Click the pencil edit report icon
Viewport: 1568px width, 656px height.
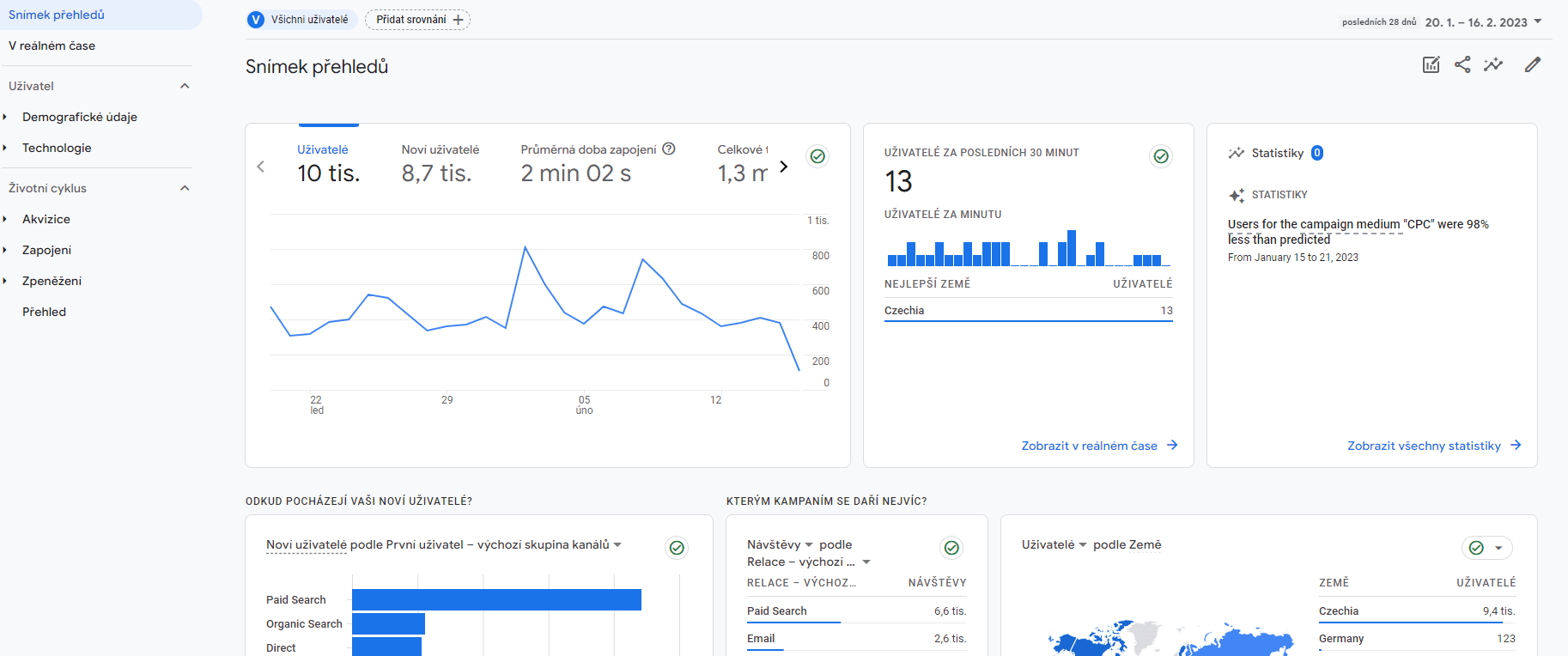coord(1533,64)
